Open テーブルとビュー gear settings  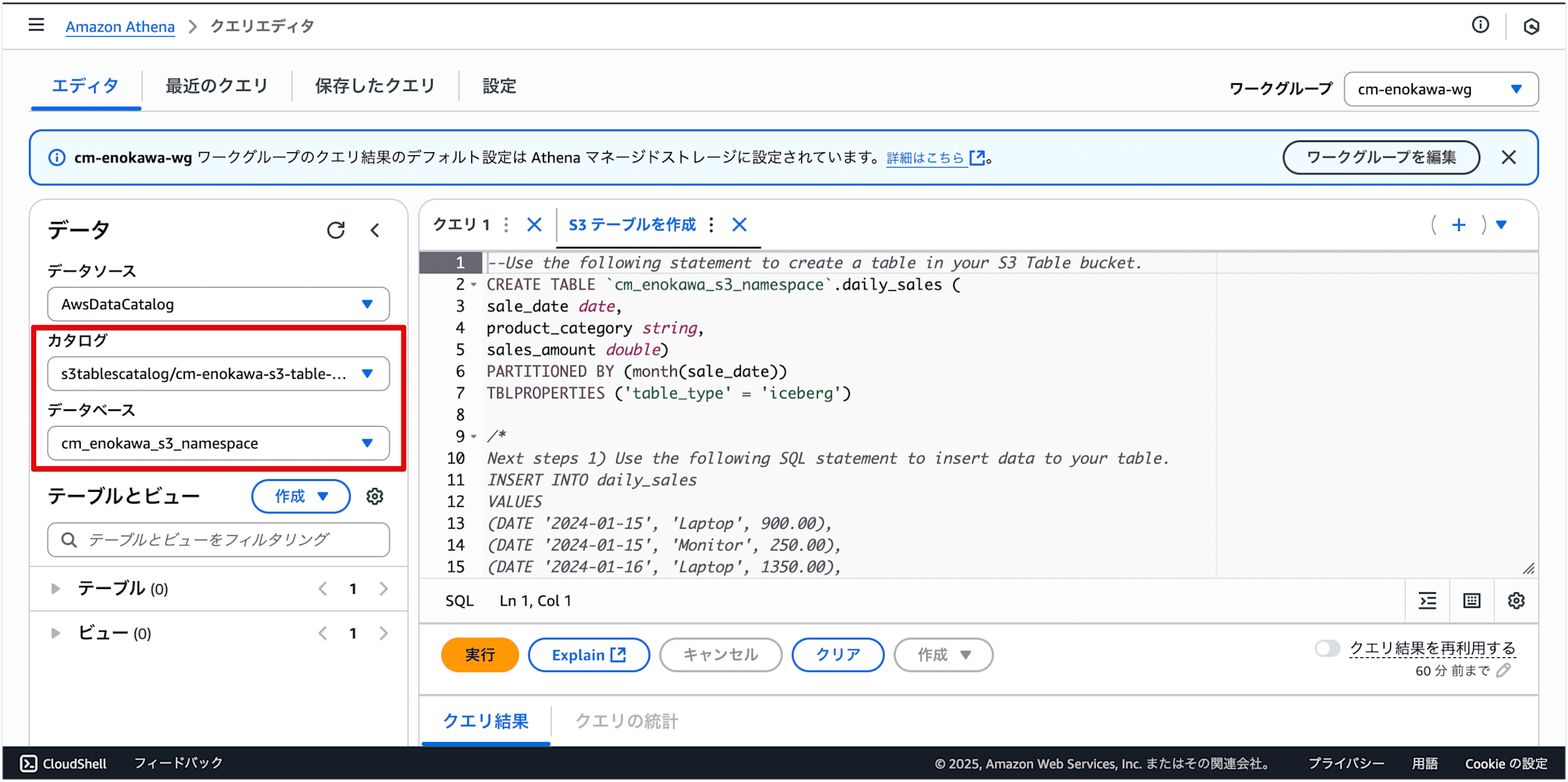pos(375,496)
